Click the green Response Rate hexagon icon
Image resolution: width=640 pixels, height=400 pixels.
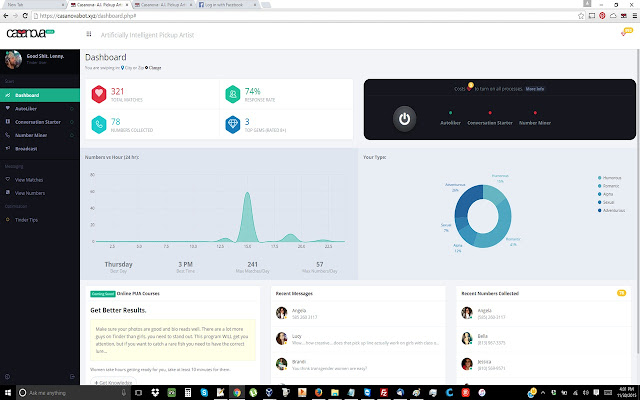click(233, 94)
